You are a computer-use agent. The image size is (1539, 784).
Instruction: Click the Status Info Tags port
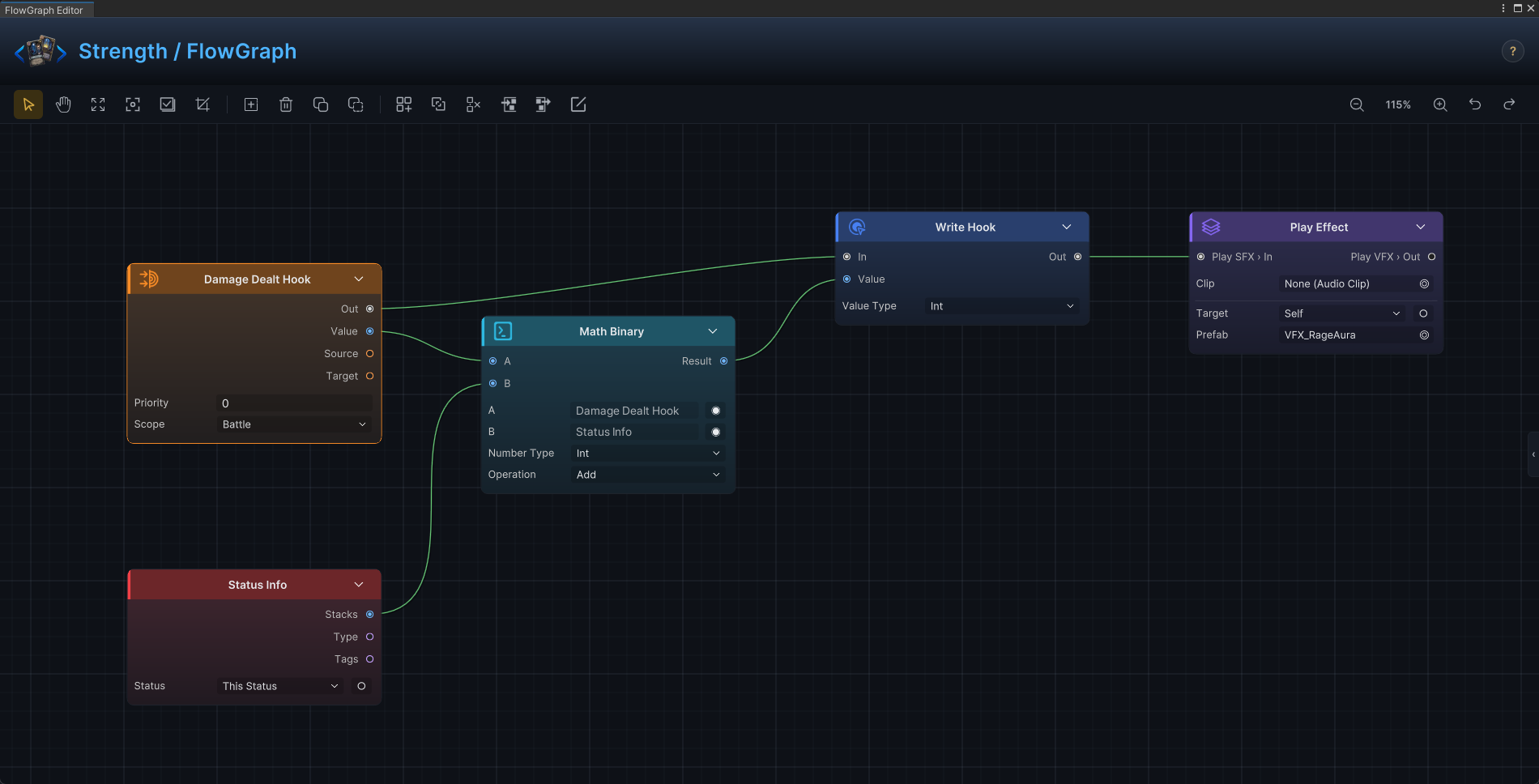(x=370, y=659)
